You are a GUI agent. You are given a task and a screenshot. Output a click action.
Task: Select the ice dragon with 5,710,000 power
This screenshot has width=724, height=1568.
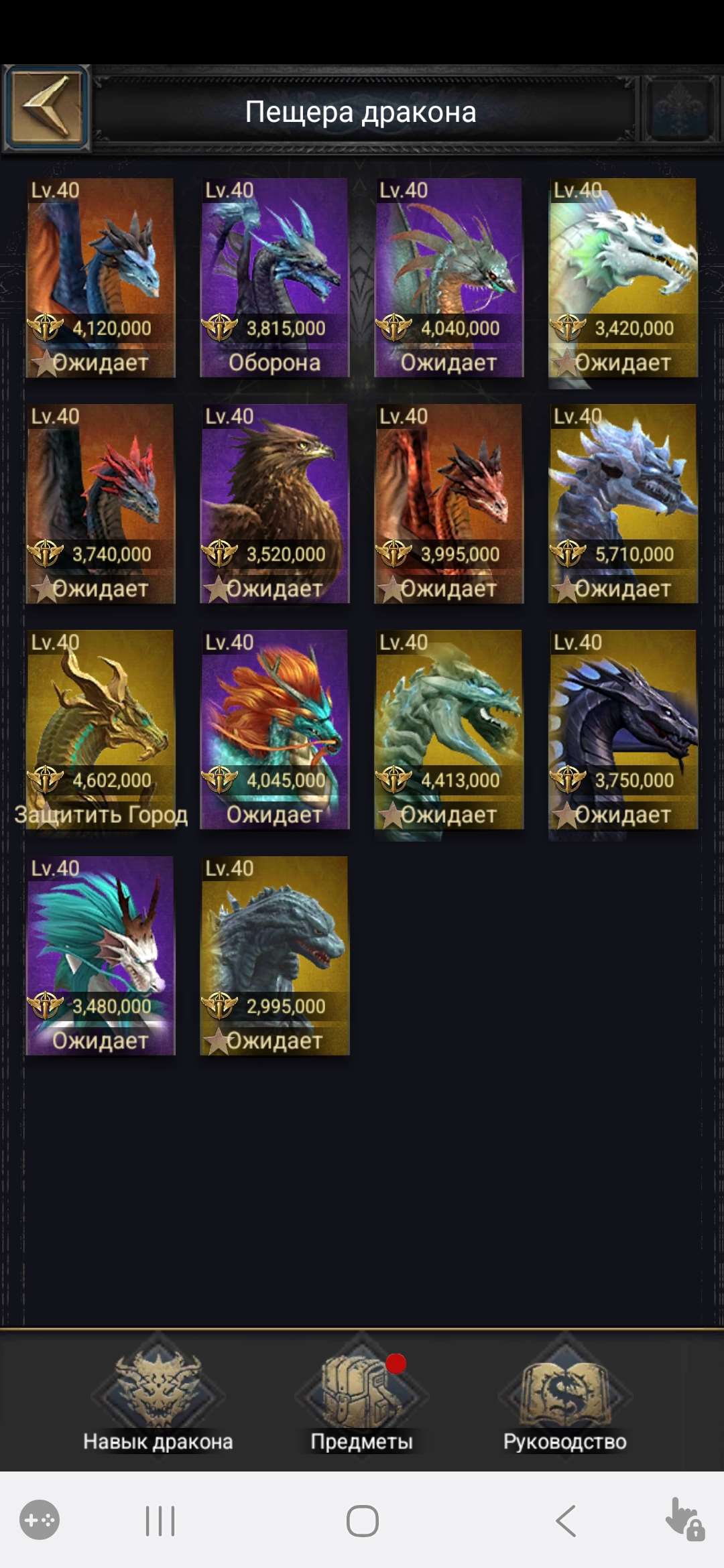[623, 504]
